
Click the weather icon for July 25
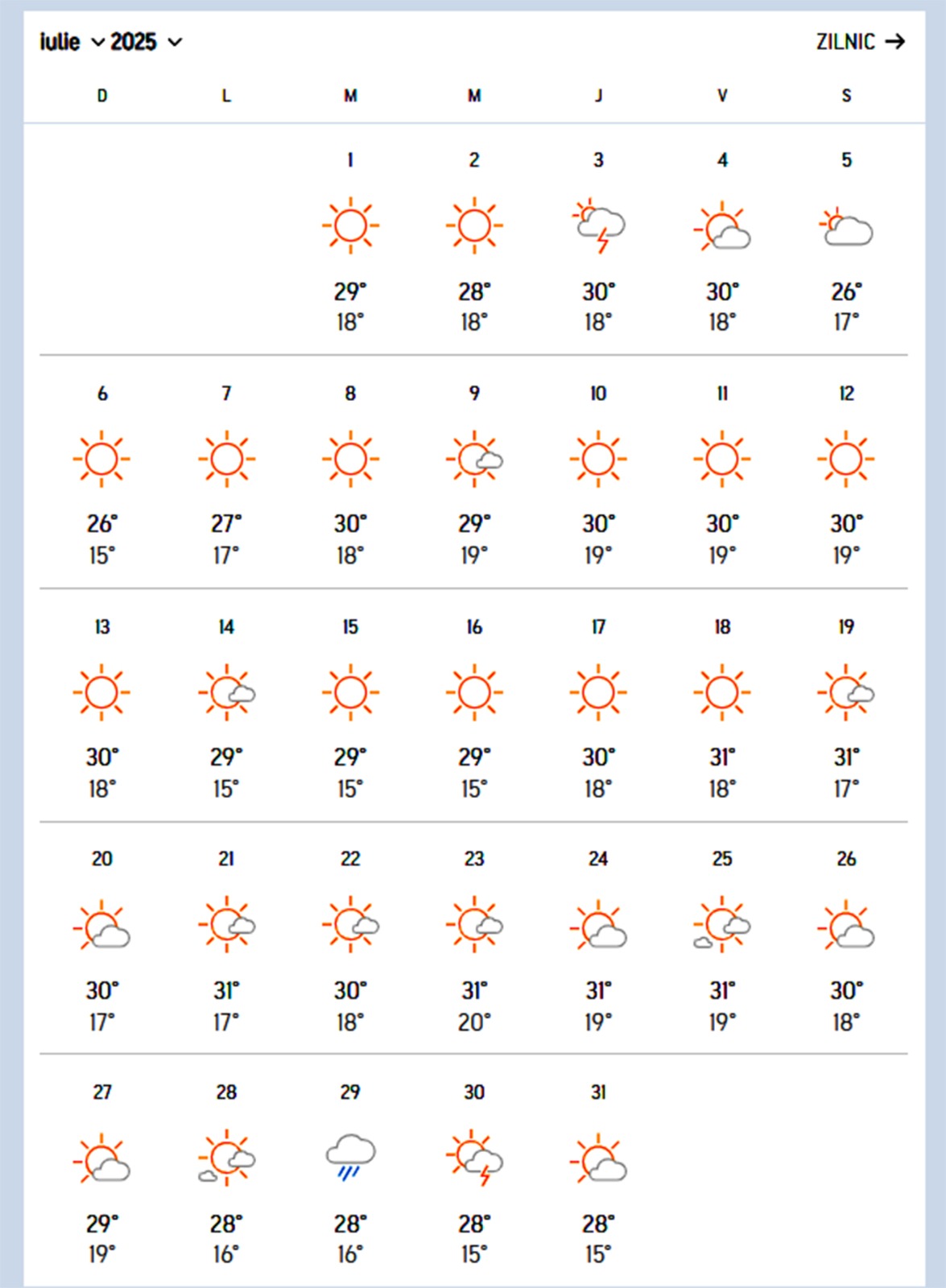[x=721, y=925]
